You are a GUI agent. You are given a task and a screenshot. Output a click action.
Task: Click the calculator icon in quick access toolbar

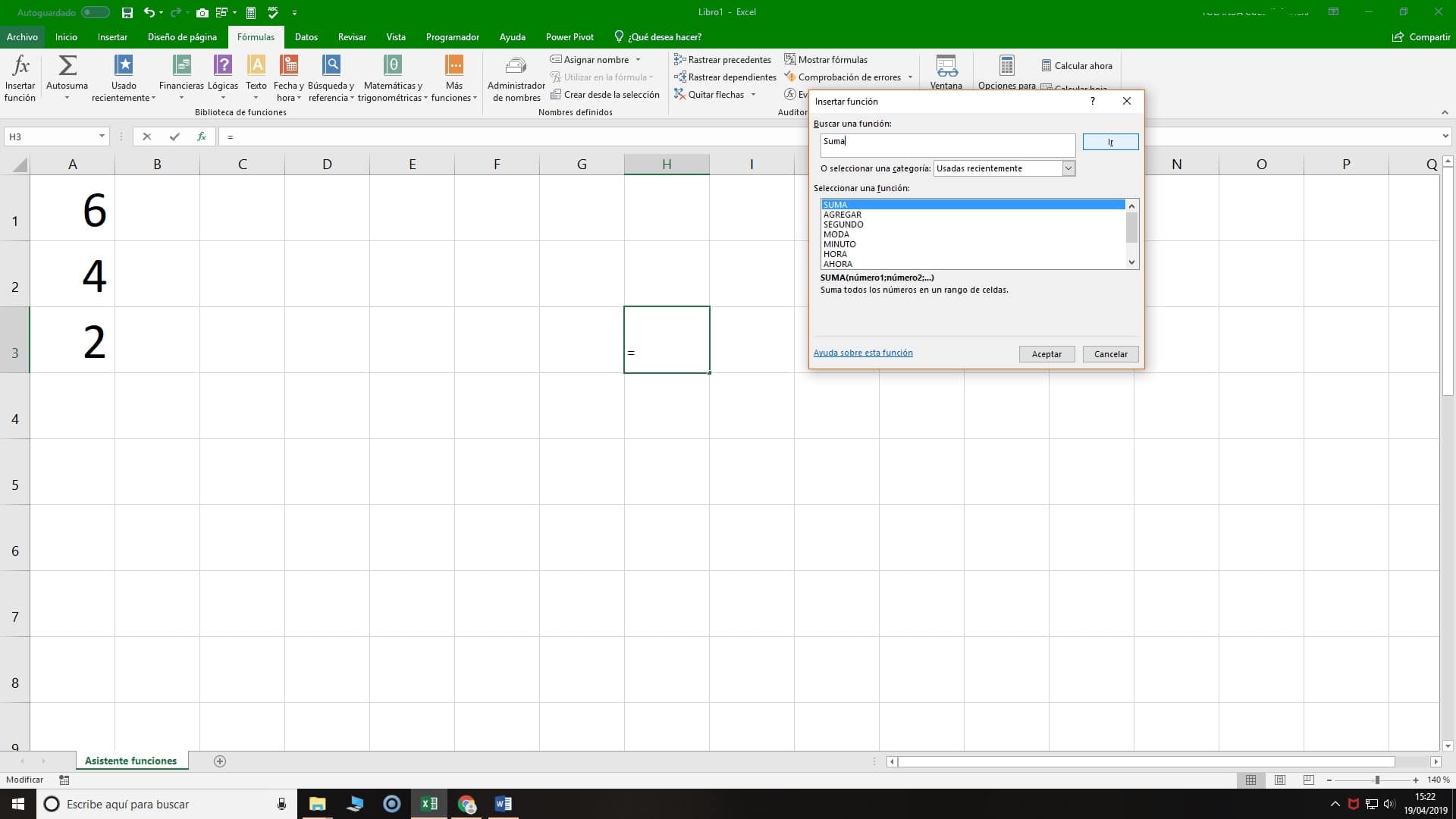click(x=251, y=13)
